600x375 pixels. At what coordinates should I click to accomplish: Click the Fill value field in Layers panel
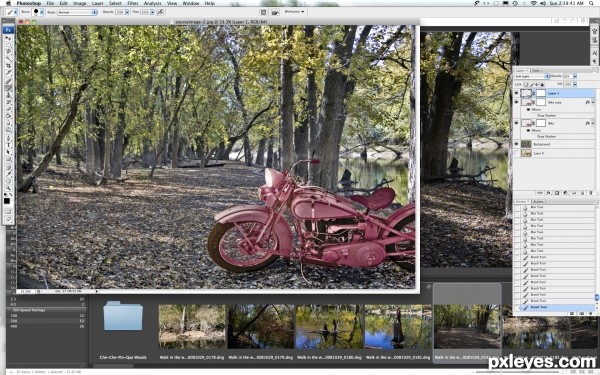(568, 84)
